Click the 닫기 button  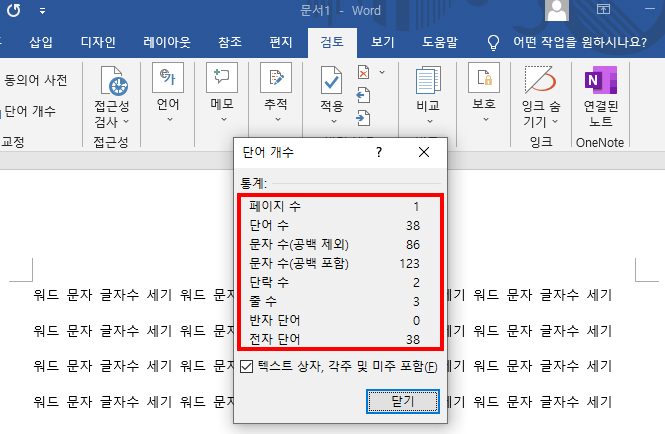(x=402, y=401)
